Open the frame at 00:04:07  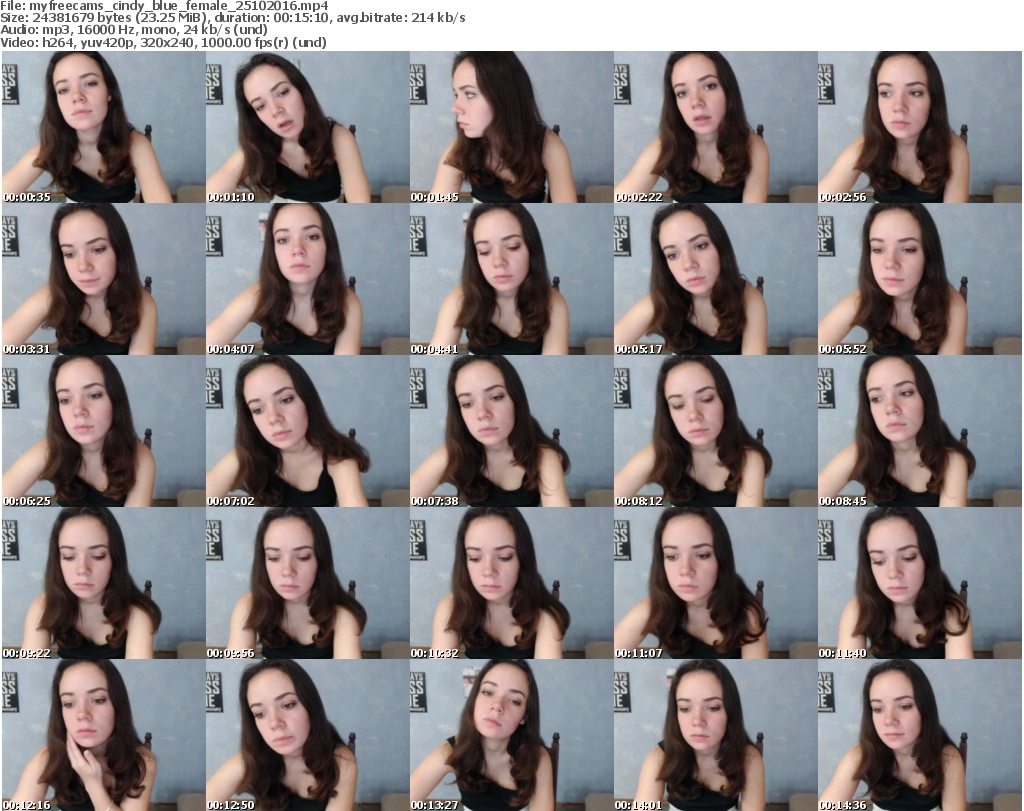click(x=308, y=279)
